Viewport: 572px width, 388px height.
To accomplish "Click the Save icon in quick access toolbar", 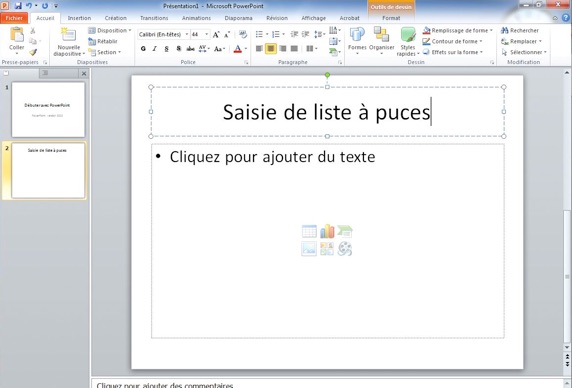I will (x=18, y=6).
